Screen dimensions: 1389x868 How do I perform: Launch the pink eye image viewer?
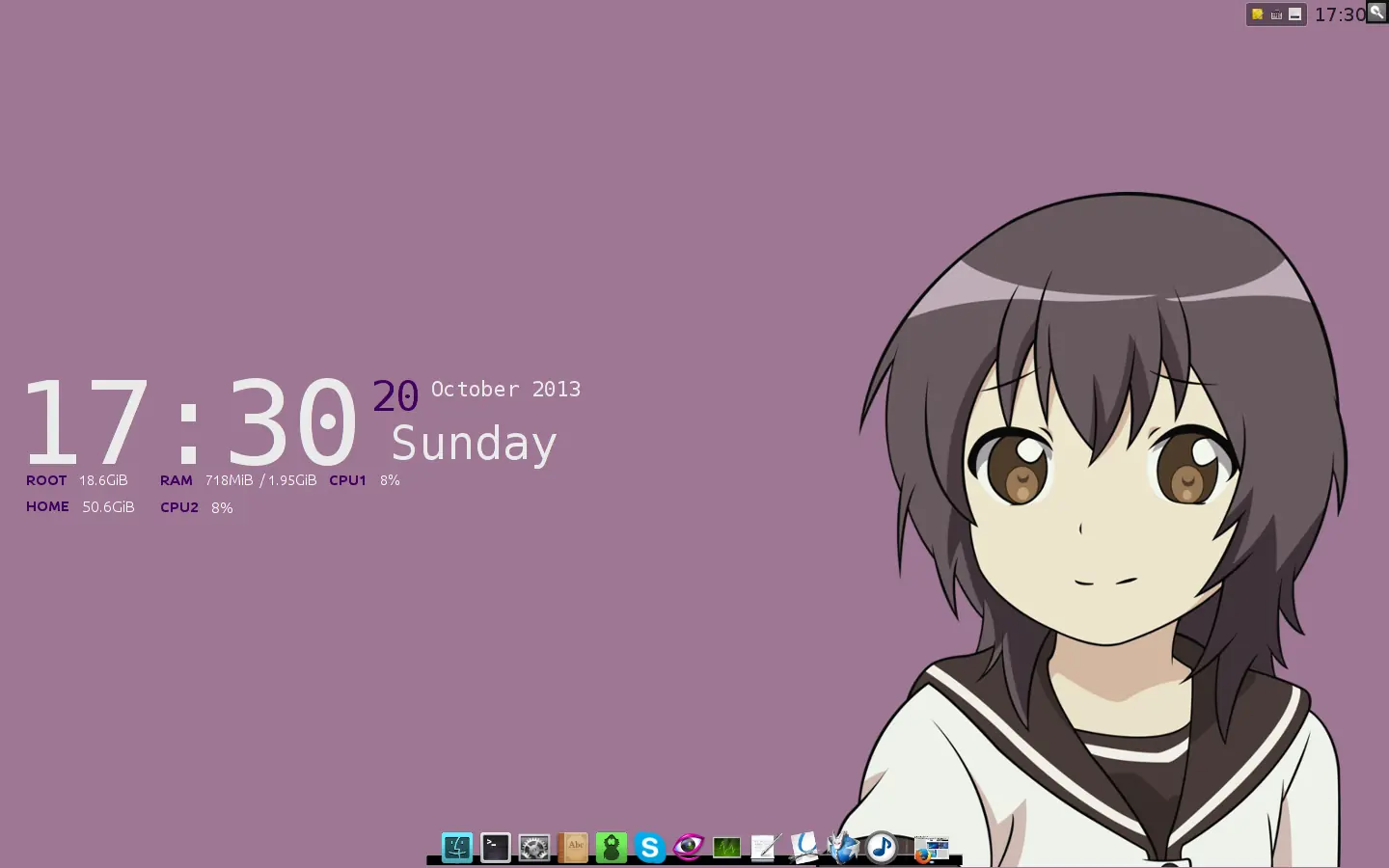(689, 848)
